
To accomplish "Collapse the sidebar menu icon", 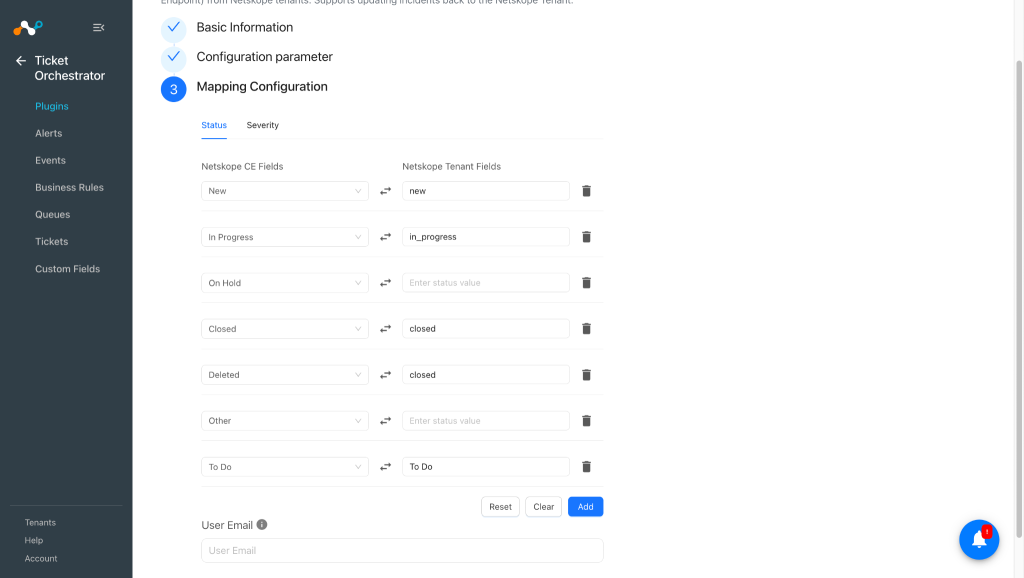I will tap(99, 27).
